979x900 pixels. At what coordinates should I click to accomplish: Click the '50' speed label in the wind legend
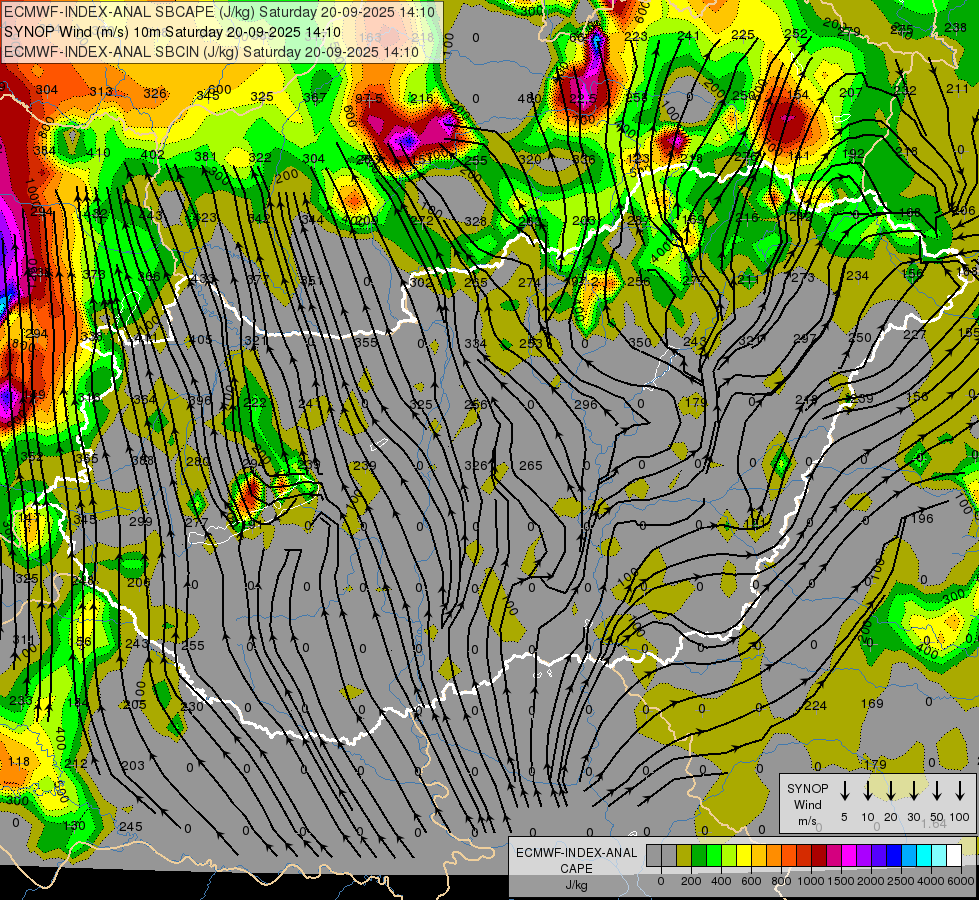(x=937, y=817)
